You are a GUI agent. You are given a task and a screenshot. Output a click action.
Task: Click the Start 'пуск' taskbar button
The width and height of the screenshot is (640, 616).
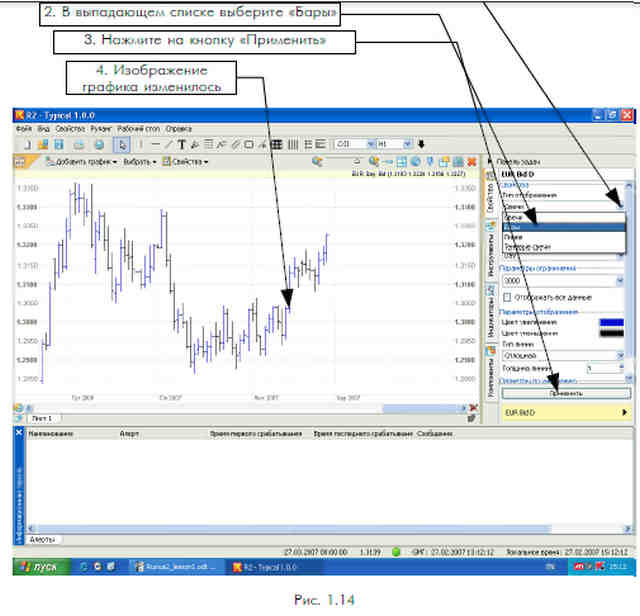(x=41, y=567)
